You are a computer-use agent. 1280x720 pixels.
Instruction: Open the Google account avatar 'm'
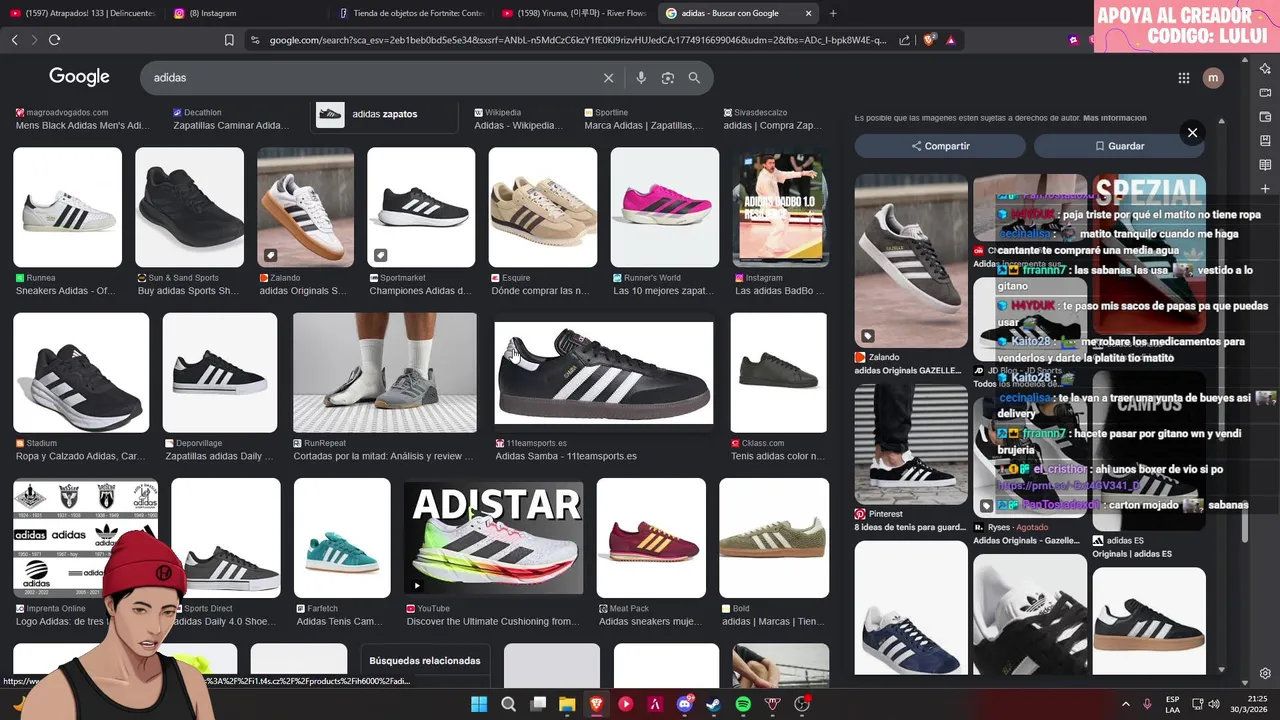pos(1213,78)
